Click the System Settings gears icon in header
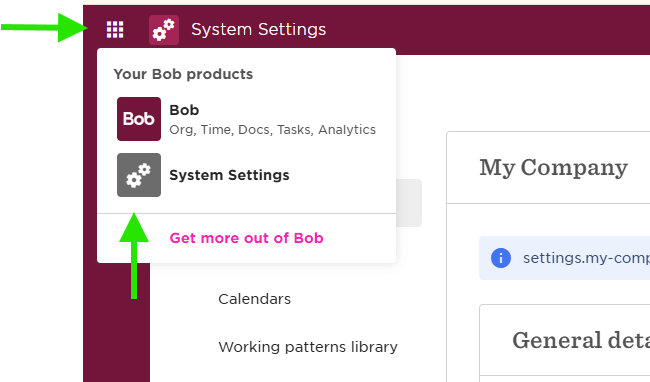Viewport: 650px width, 382px height. point(164,30)
